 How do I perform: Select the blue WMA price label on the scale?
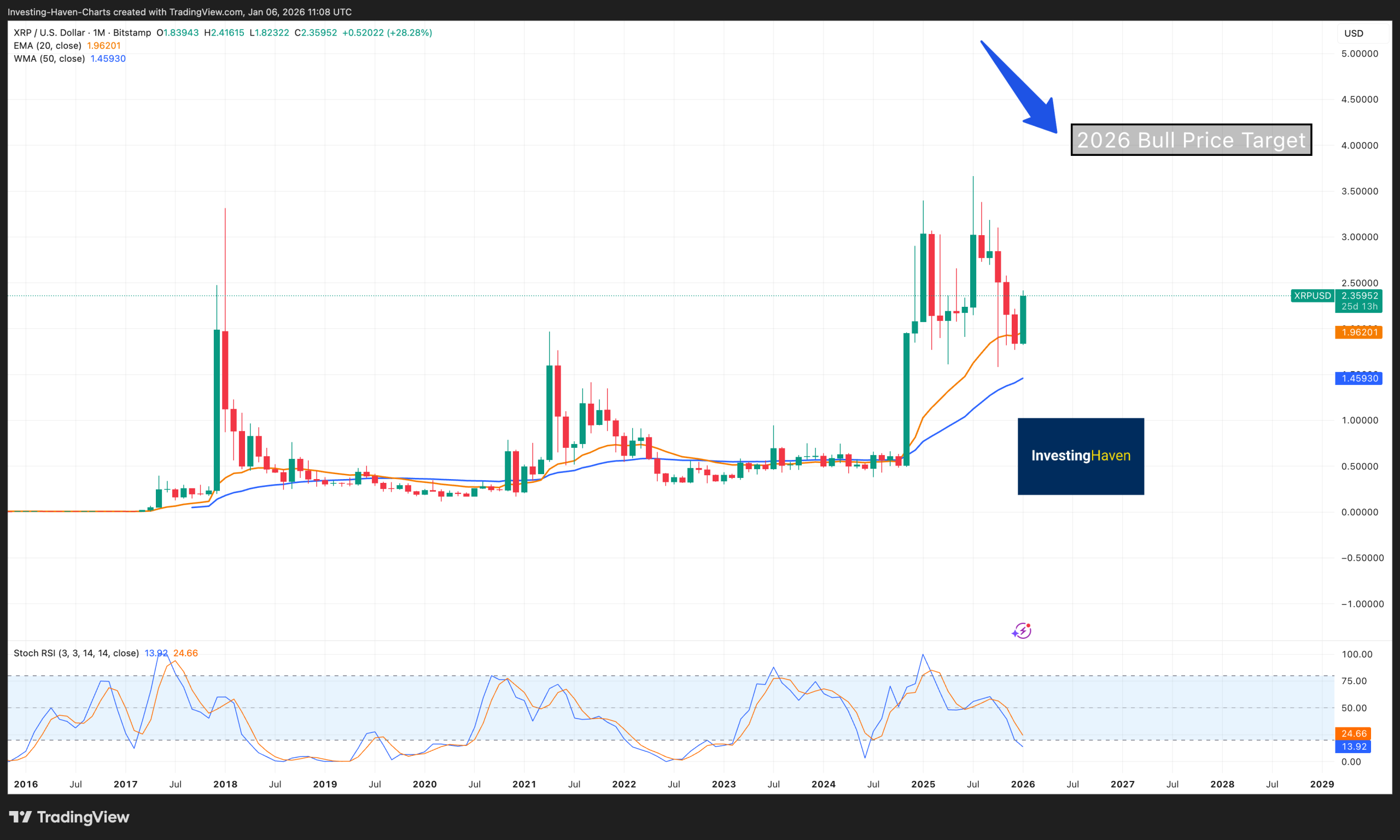[x=1359, y=378]
